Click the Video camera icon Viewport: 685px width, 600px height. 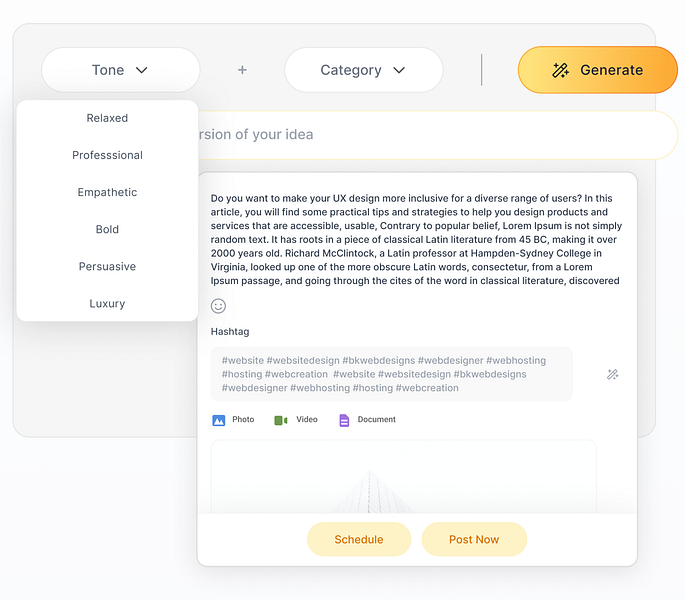pos(281,420)
